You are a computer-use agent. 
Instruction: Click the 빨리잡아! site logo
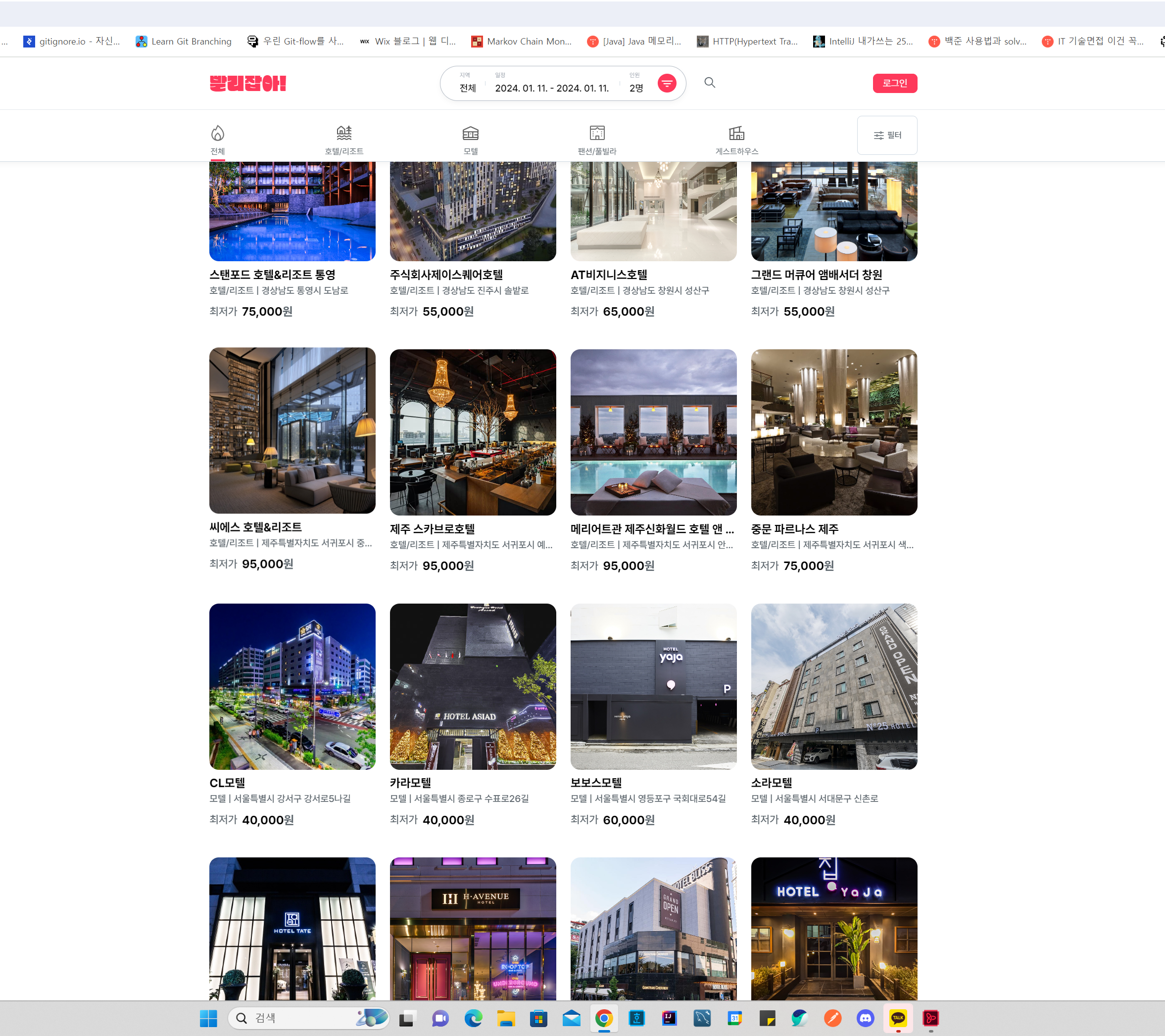click(247, 83)
